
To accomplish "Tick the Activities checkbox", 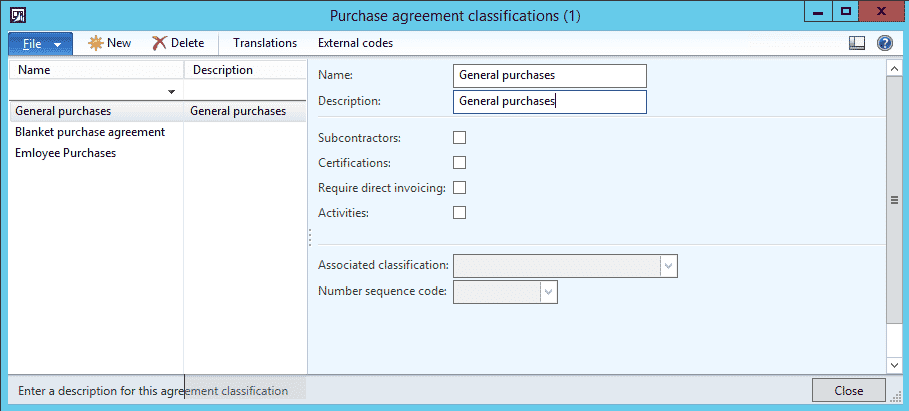I will click(x=459, y=213).
